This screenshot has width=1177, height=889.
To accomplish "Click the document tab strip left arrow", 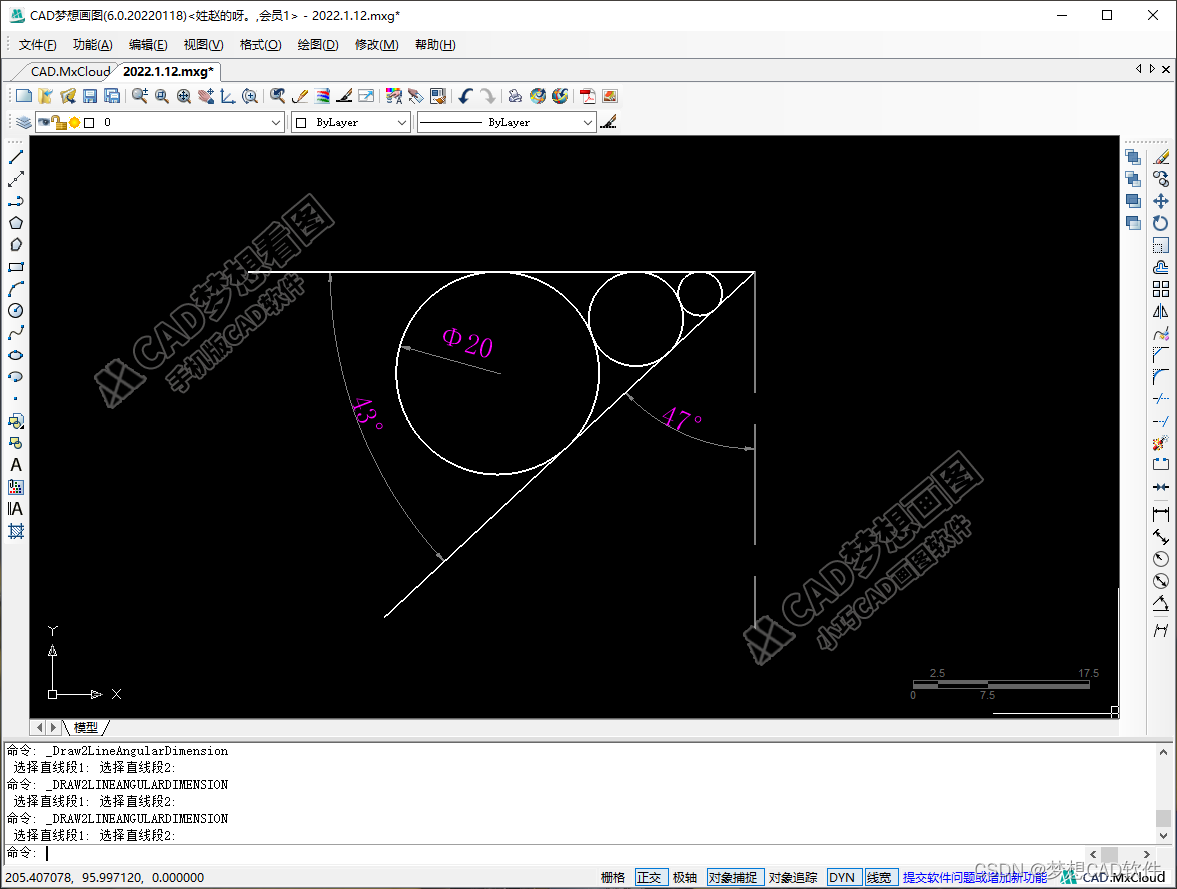I will pyautogui.click(x=1139, y=69).
